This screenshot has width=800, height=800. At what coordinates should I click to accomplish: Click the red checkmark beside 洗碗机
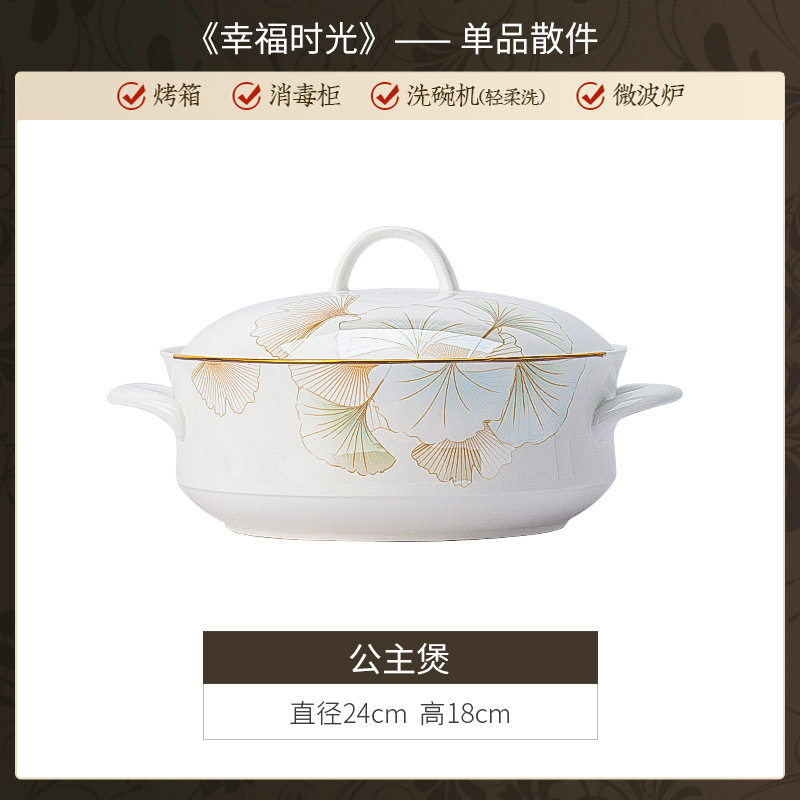(385, 96)
